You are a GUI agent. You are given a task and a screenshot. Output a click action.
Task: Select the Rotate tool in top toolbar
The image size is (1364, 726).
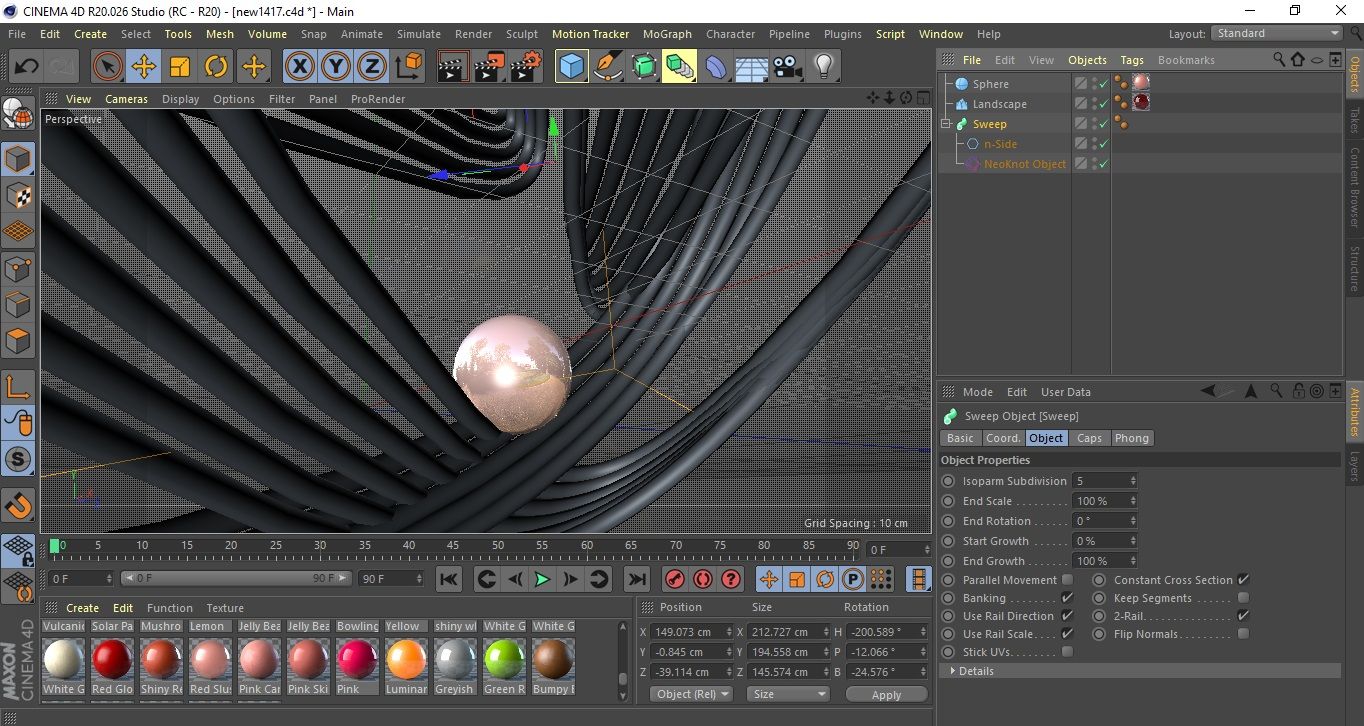click(216, 67)
